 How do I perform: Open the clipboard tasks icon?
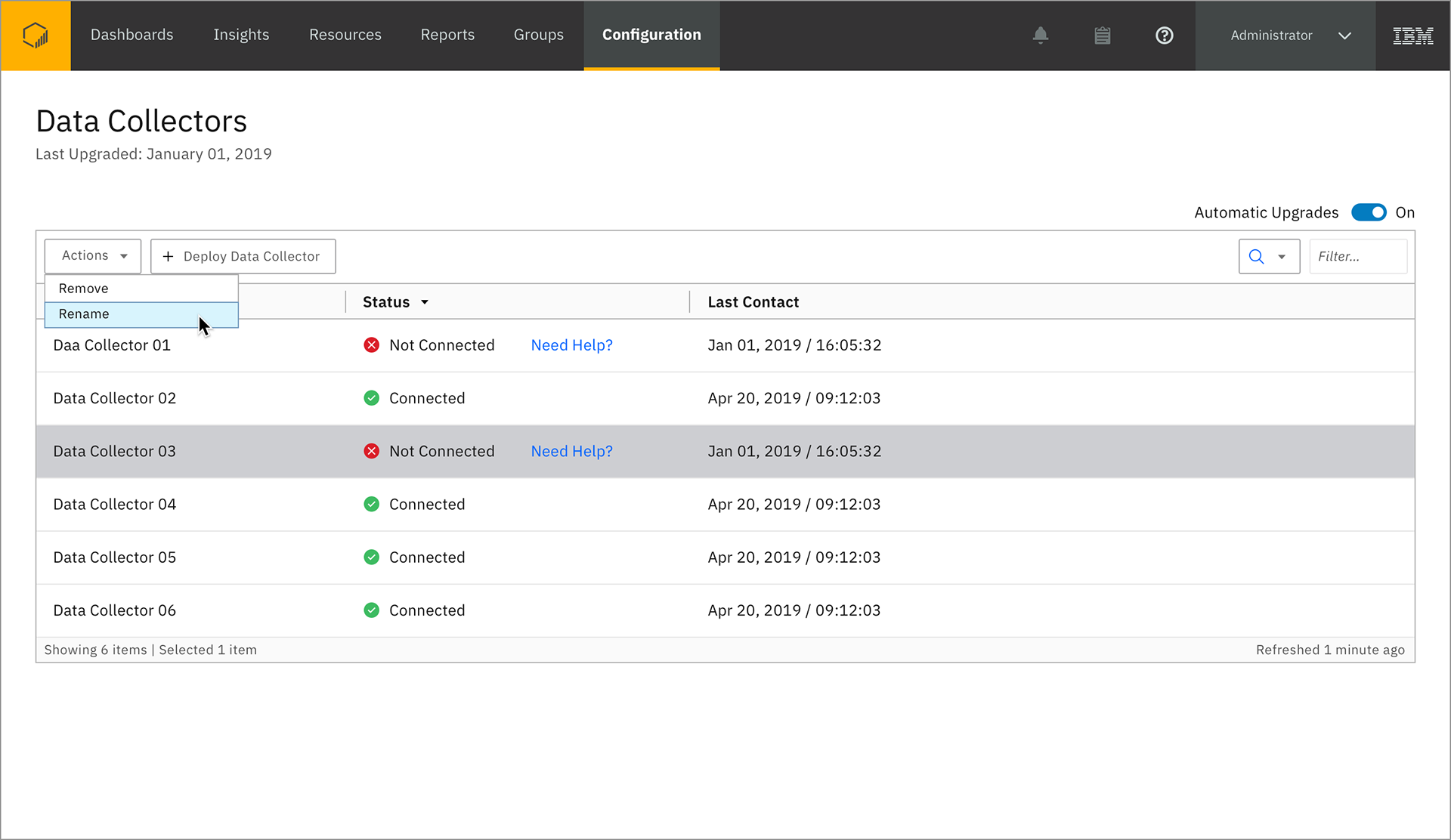point(1103,36)
